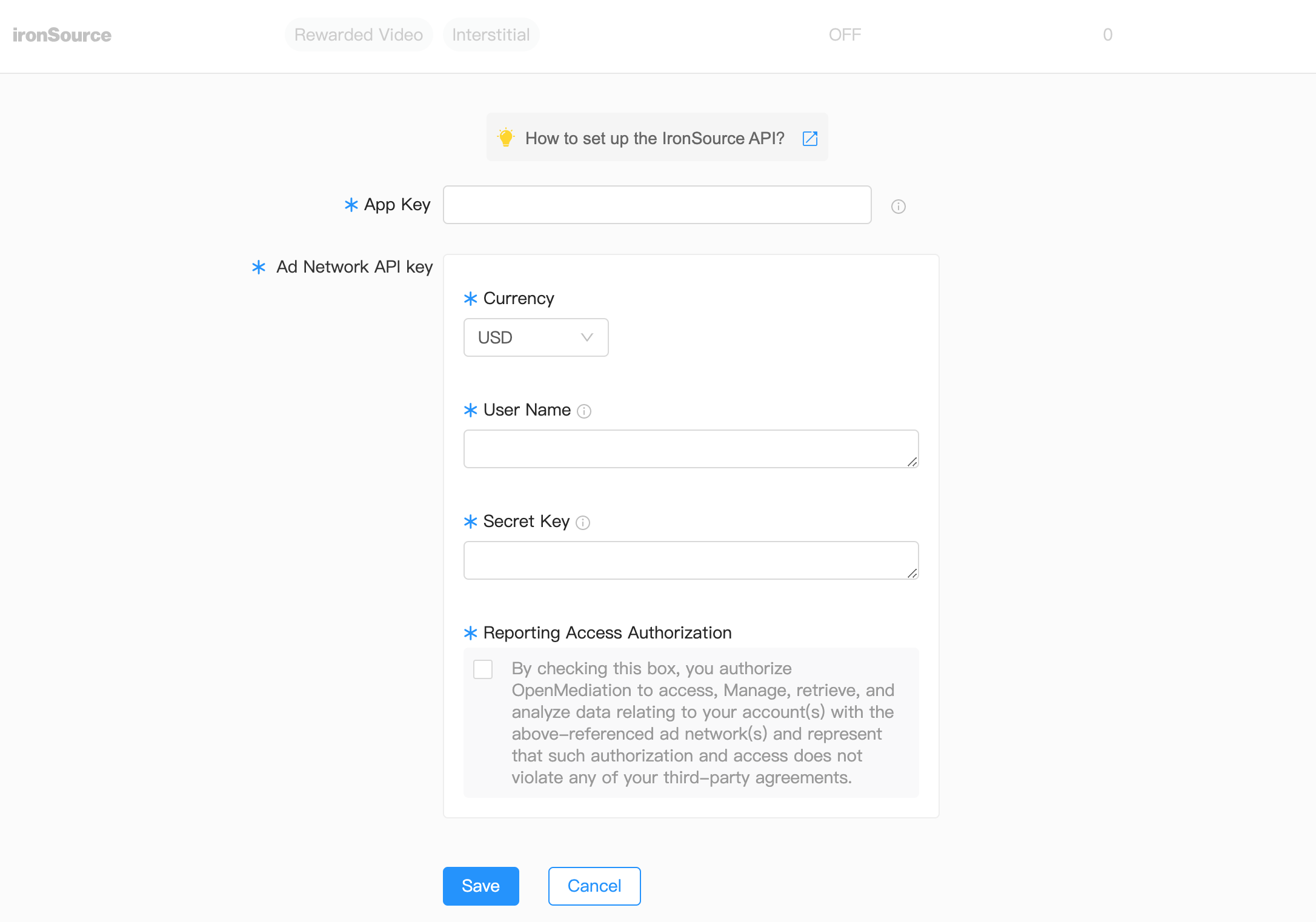Enable the OFF toggle in the header
1316x922 pixels.
tap(845, 35)
